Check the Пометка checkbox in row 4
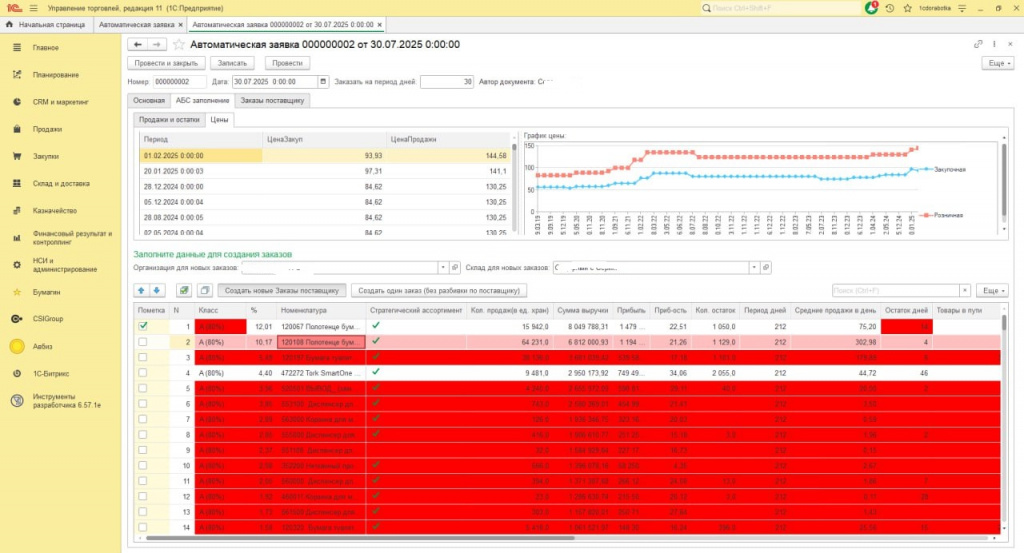The height and width of the screenshot is (553, 1024). (x=143, y=373)
